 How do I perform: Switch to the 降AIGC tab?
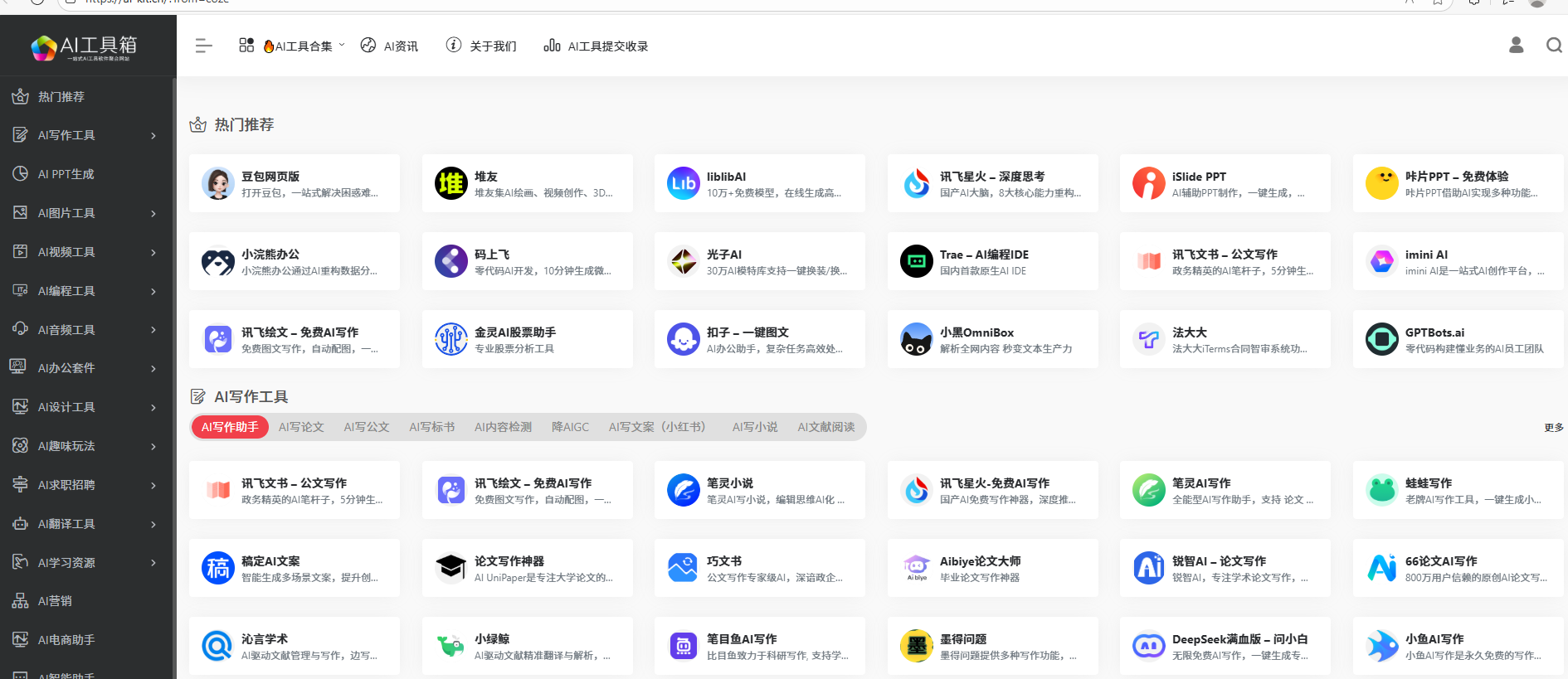coord(570,427)
